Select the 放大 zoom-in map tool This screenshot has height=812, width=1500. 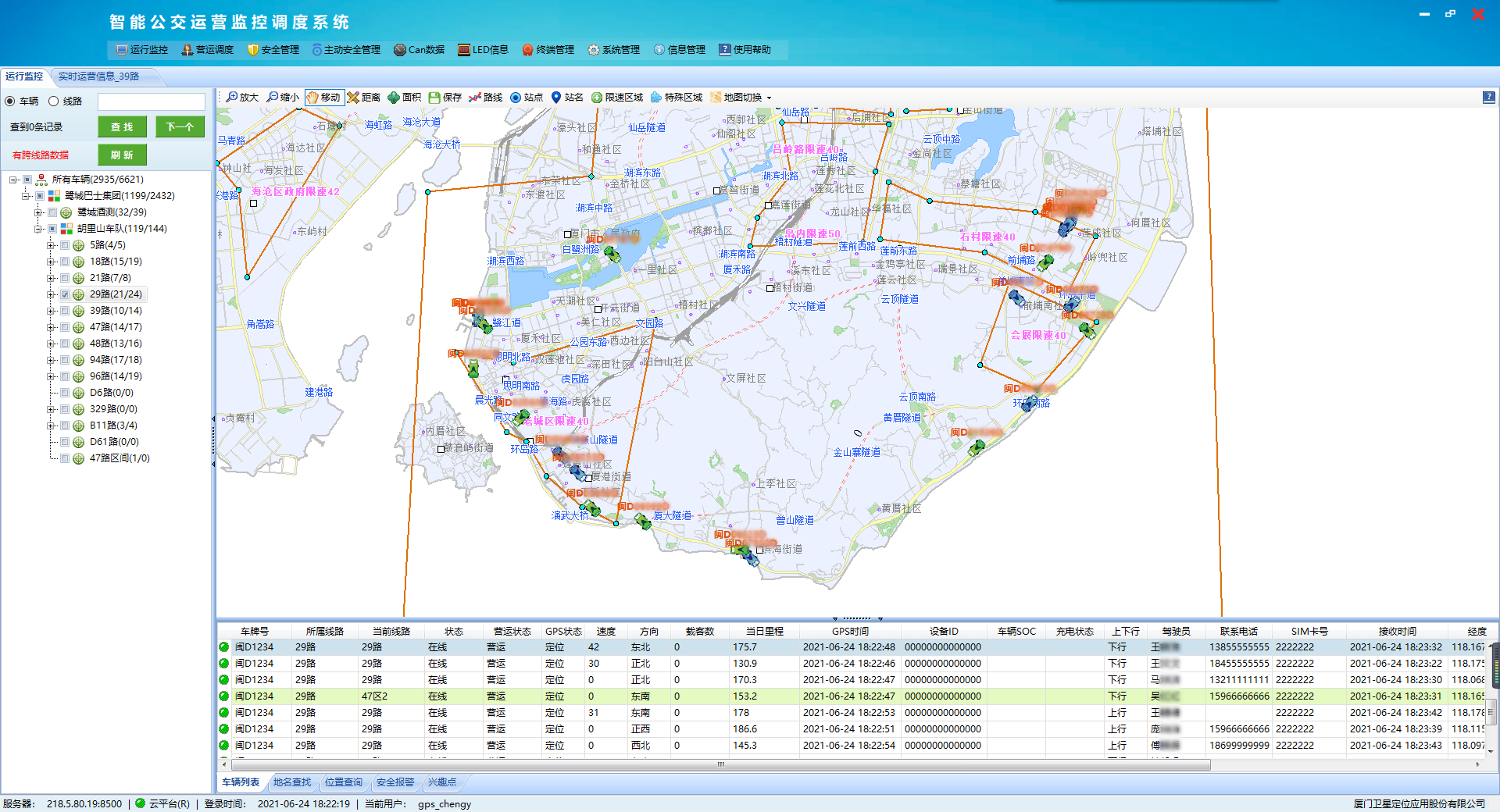tap(242, 98)
